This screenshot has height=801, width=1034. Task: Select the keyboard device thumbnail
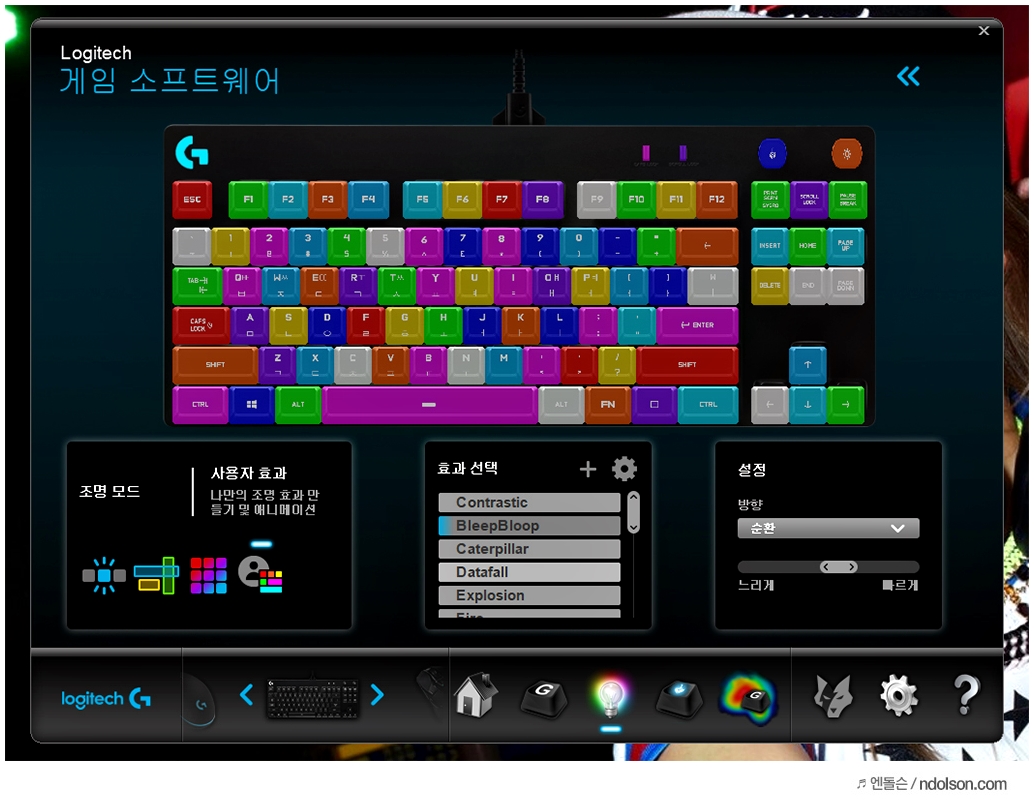coord(313,699)
